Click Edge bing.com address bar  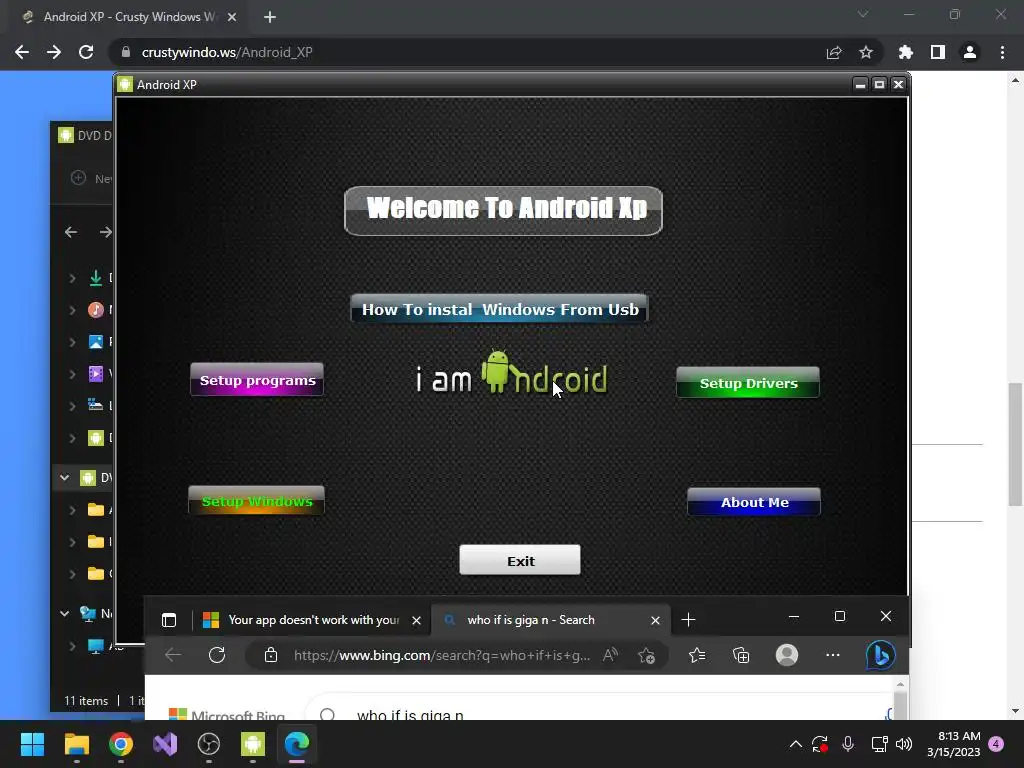pos(441,655)
